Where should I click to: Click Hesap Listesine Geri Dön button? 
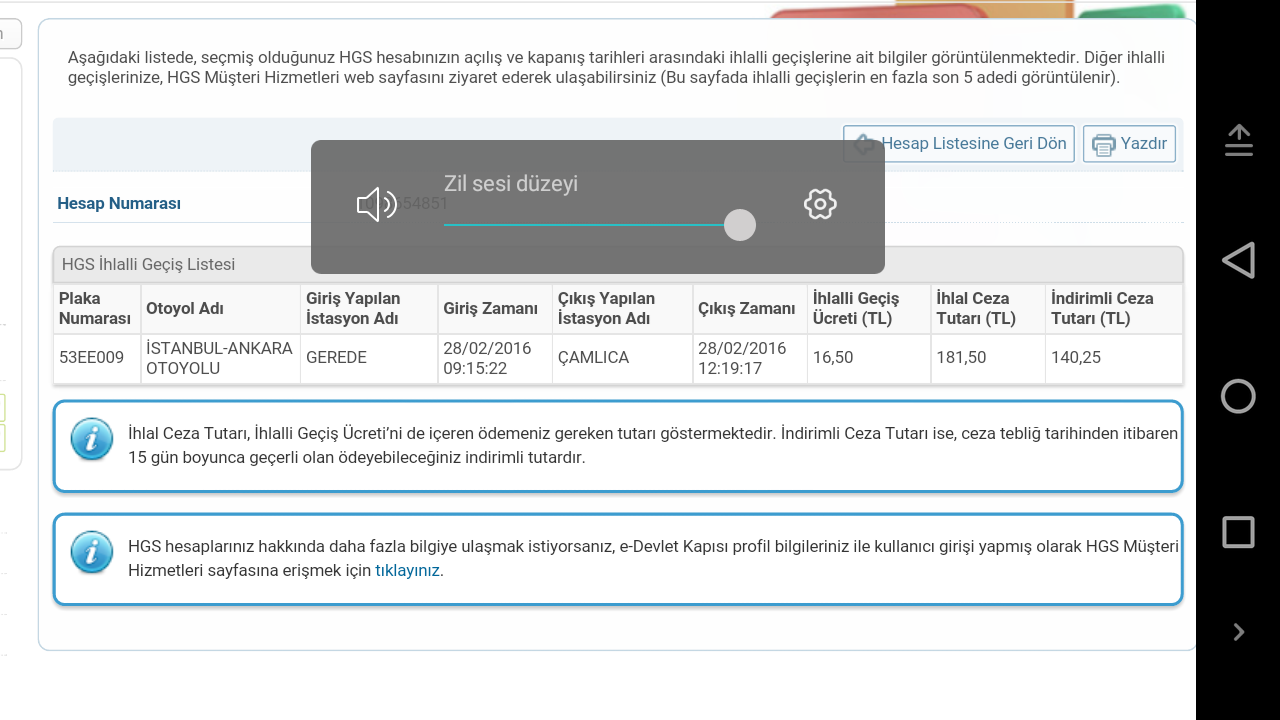[959, 144]
